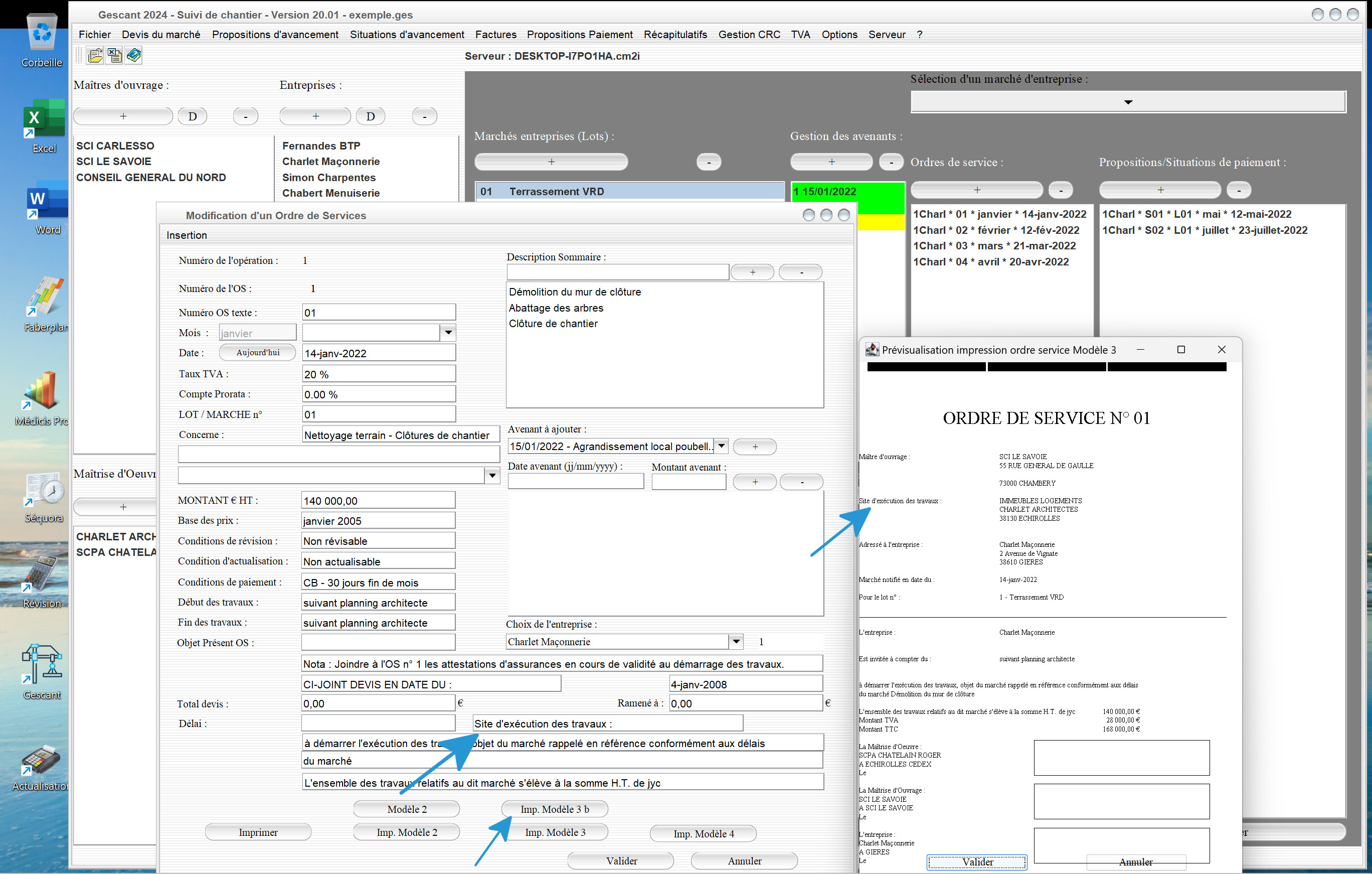
Task: Click Annuler in the Ordre de Services dialog
Action: point(744,860)
